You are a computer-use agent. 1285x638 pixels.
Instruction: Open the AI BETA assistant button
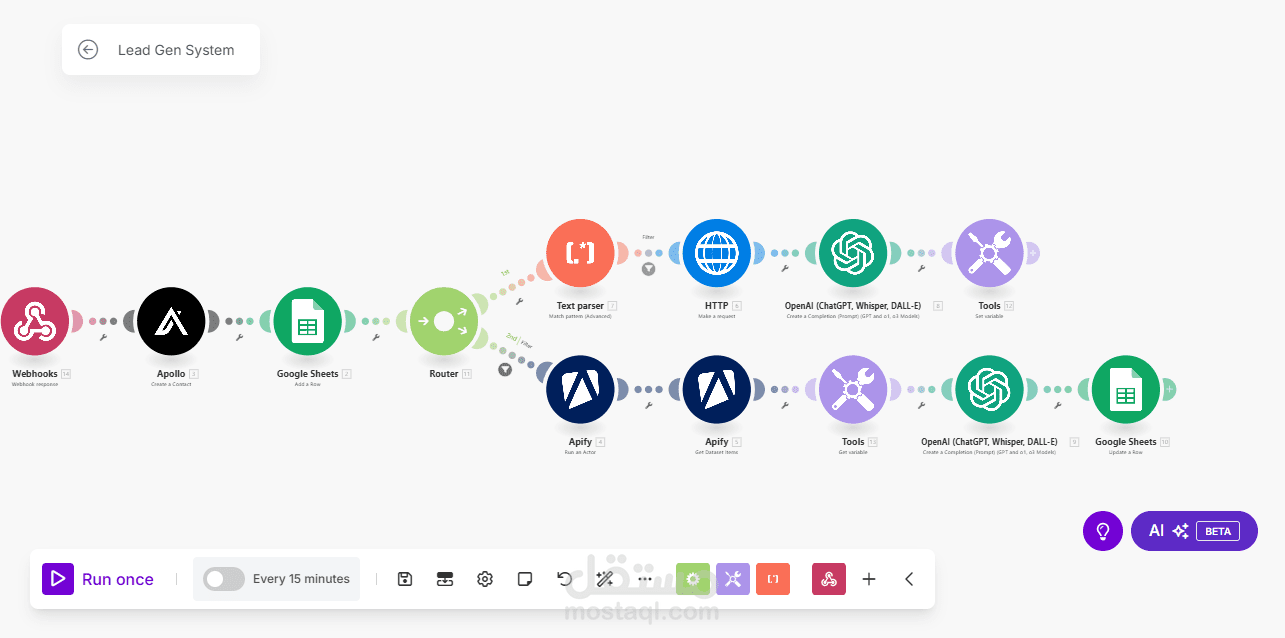click(x=1194, y=531)
